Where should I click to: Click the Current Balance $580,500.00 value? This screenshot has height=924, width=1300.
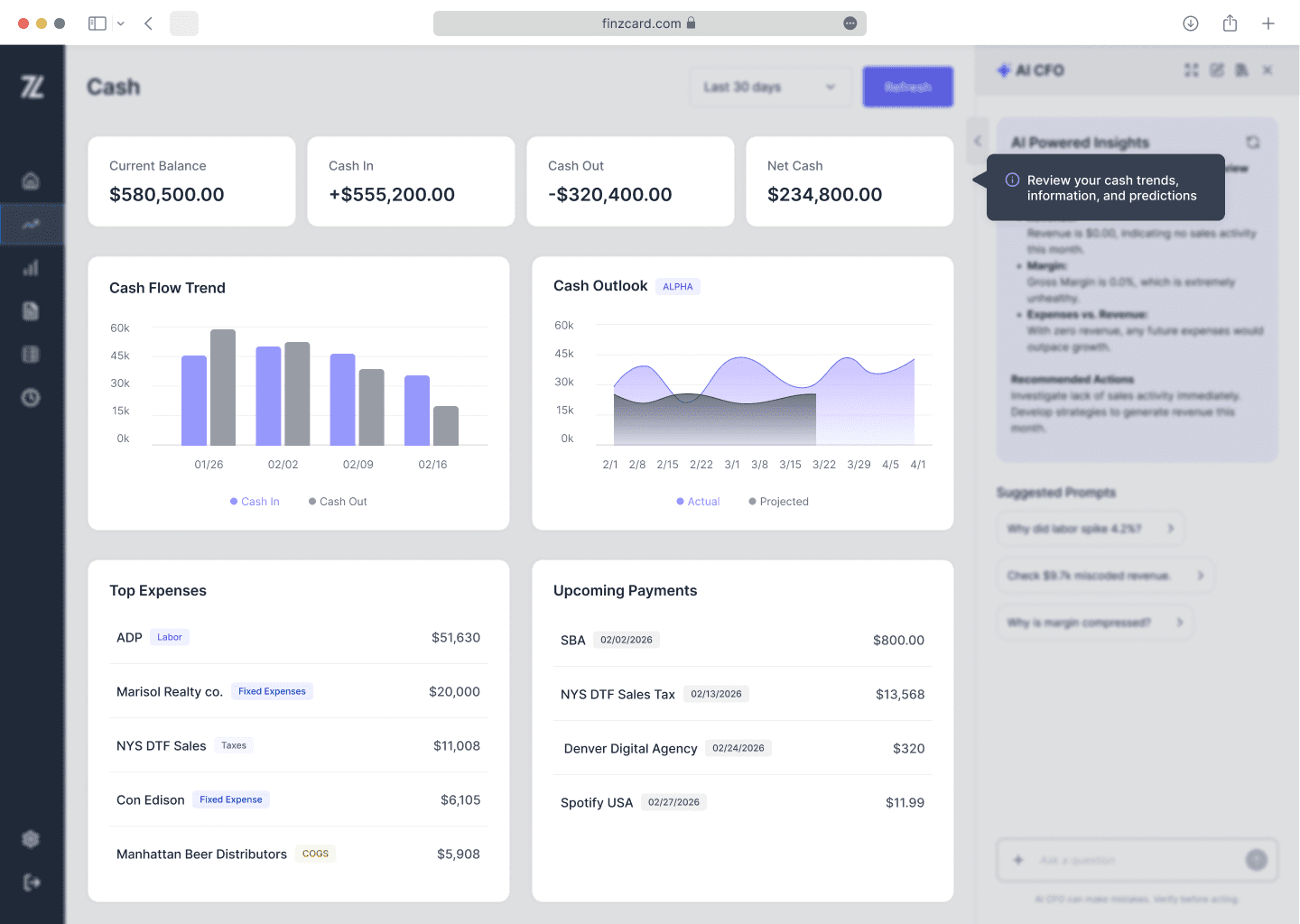coord(167,194)
